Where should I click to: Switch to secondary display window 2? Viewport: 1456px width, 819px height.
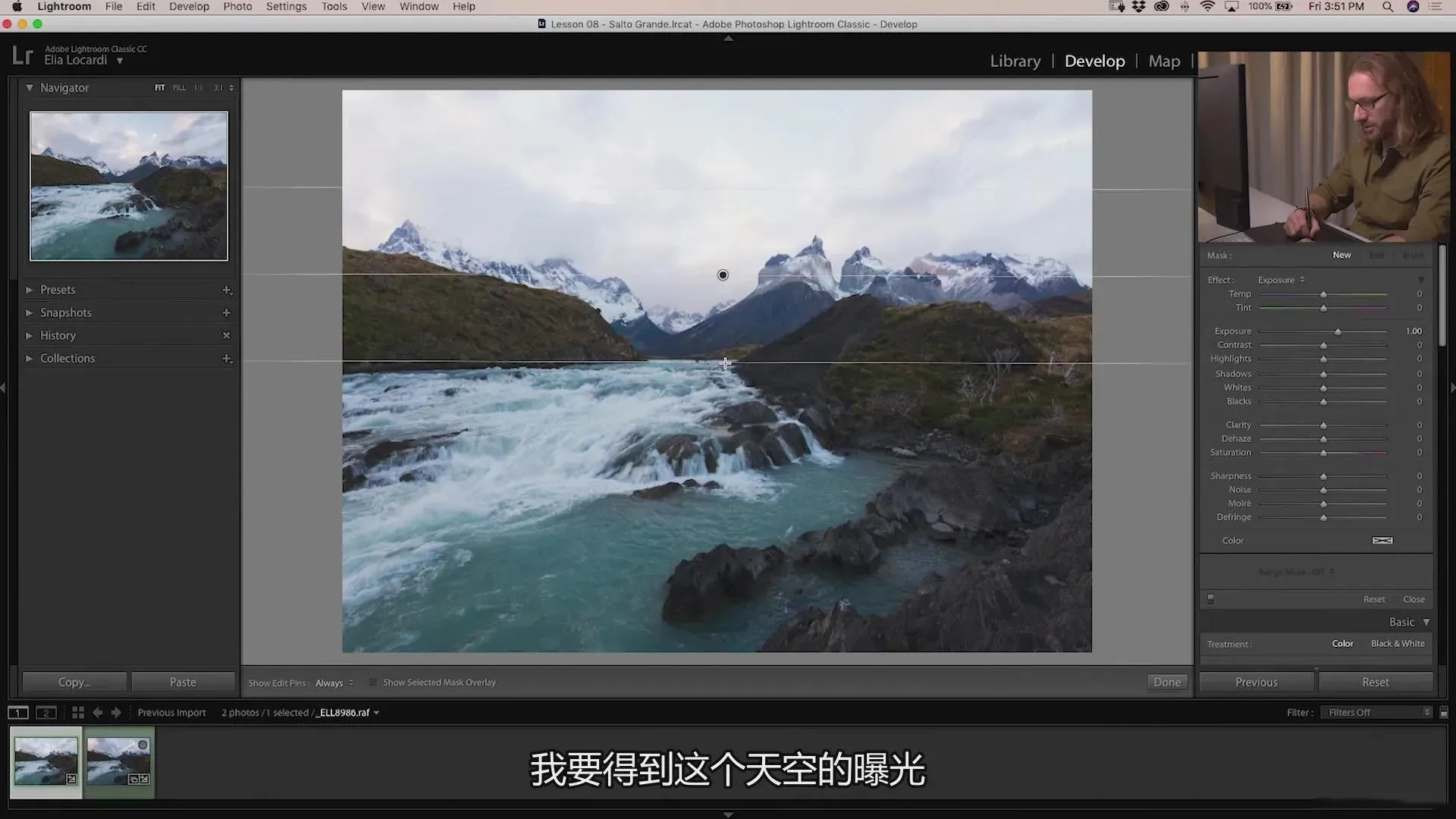click(x=46, y=713)
